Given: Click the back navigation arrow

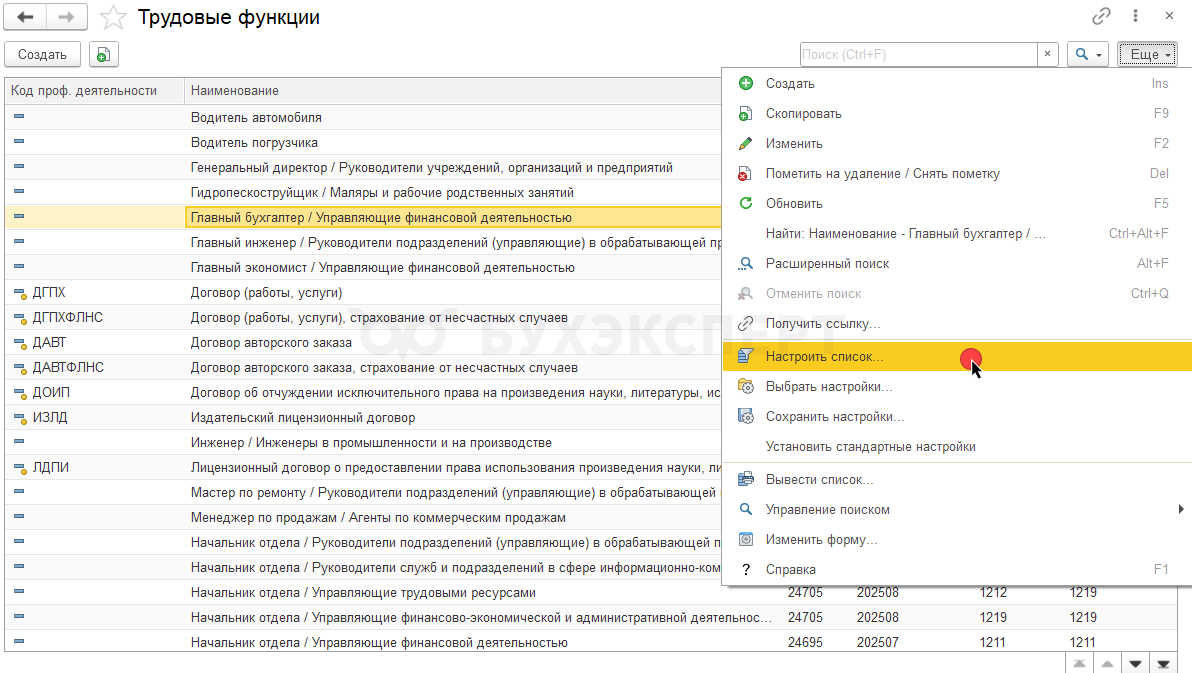Looking at the screenshot, I should tap(25, 17).
